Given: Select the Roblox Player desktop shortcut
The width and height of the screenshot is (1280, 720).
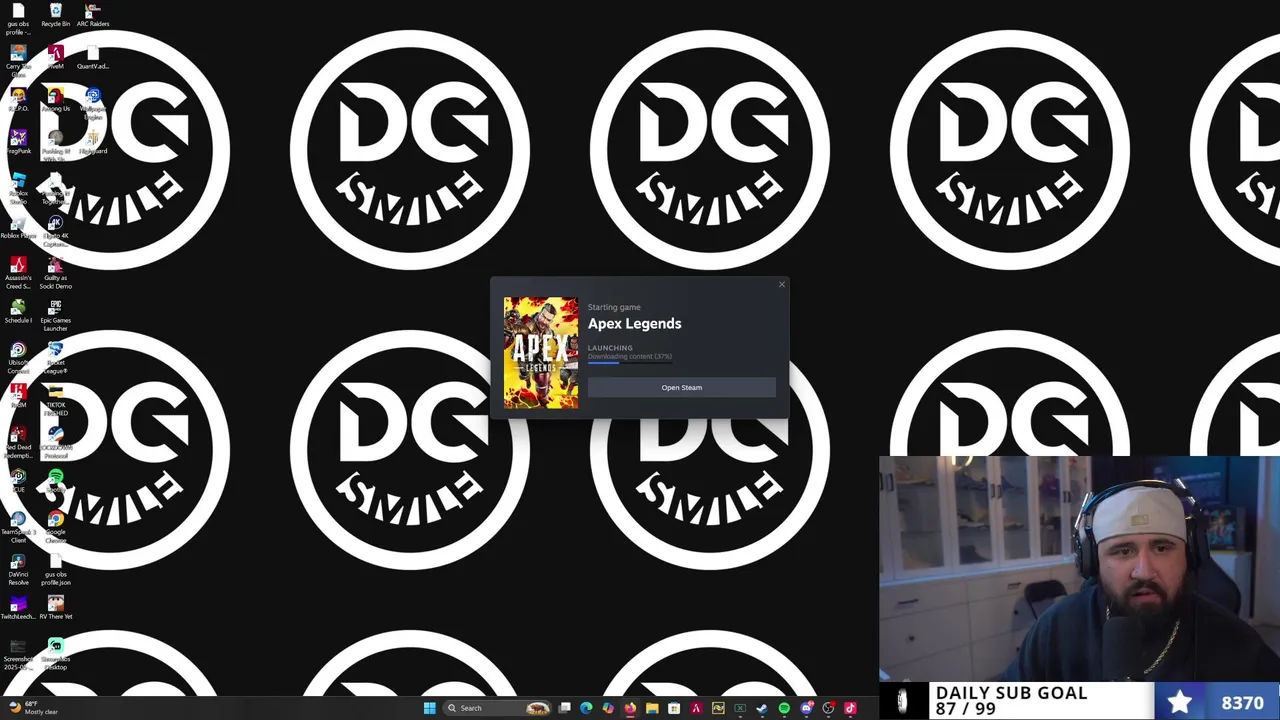Looking at the screenshot, I should pos(18,226).
